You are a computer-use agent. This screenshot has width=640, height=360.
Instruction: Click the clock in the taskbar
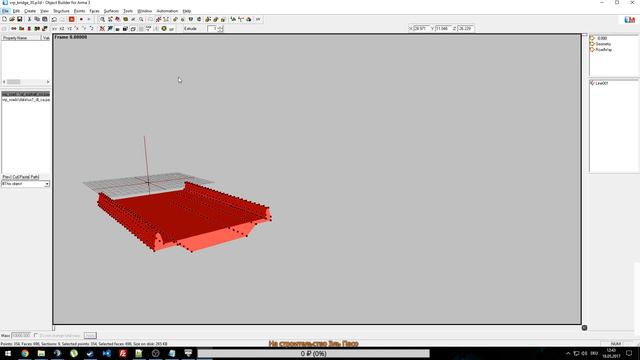pos(611,353)
